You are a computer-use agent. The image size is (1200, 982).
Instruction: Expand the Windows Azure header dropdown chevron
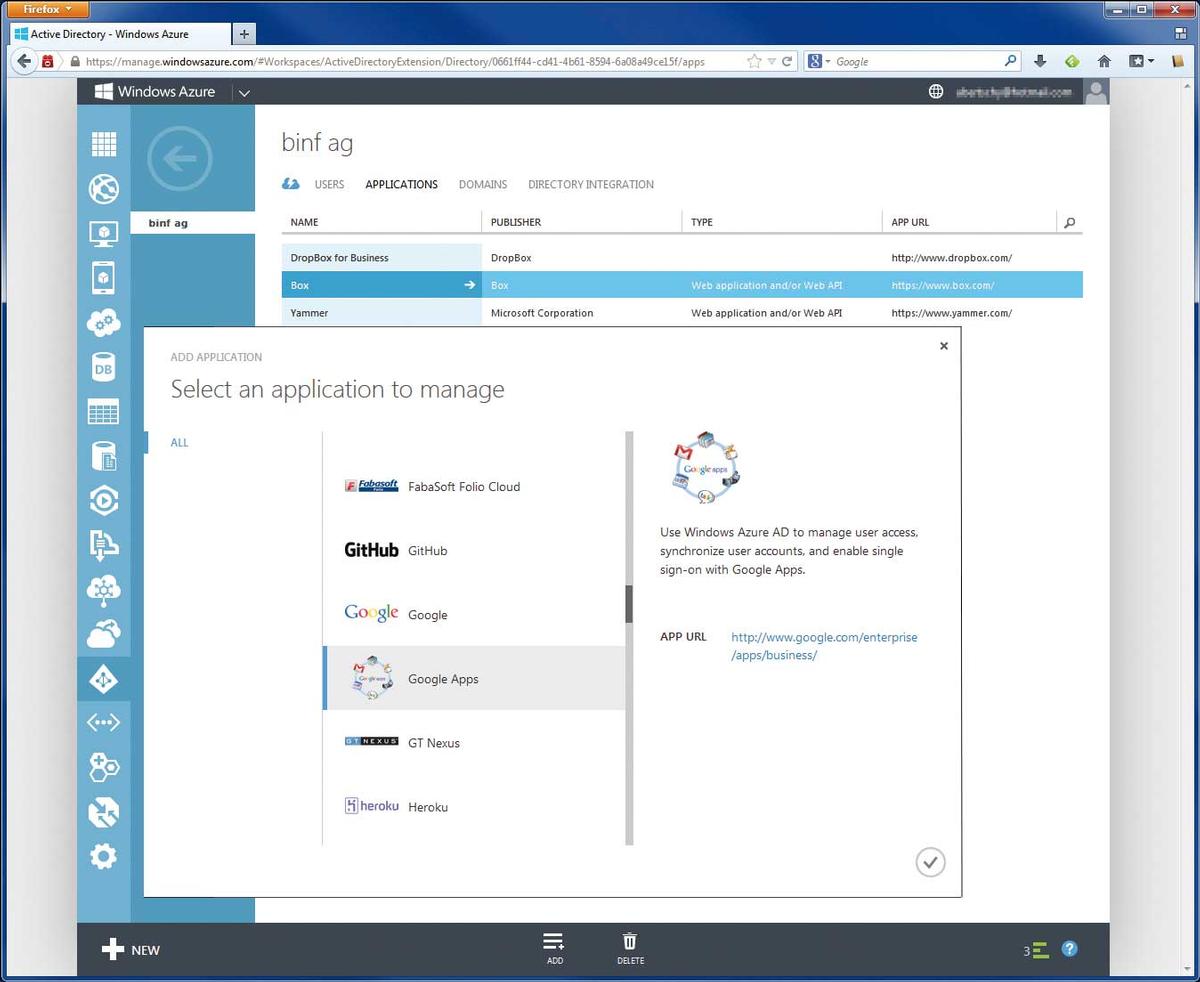[244, 93]
